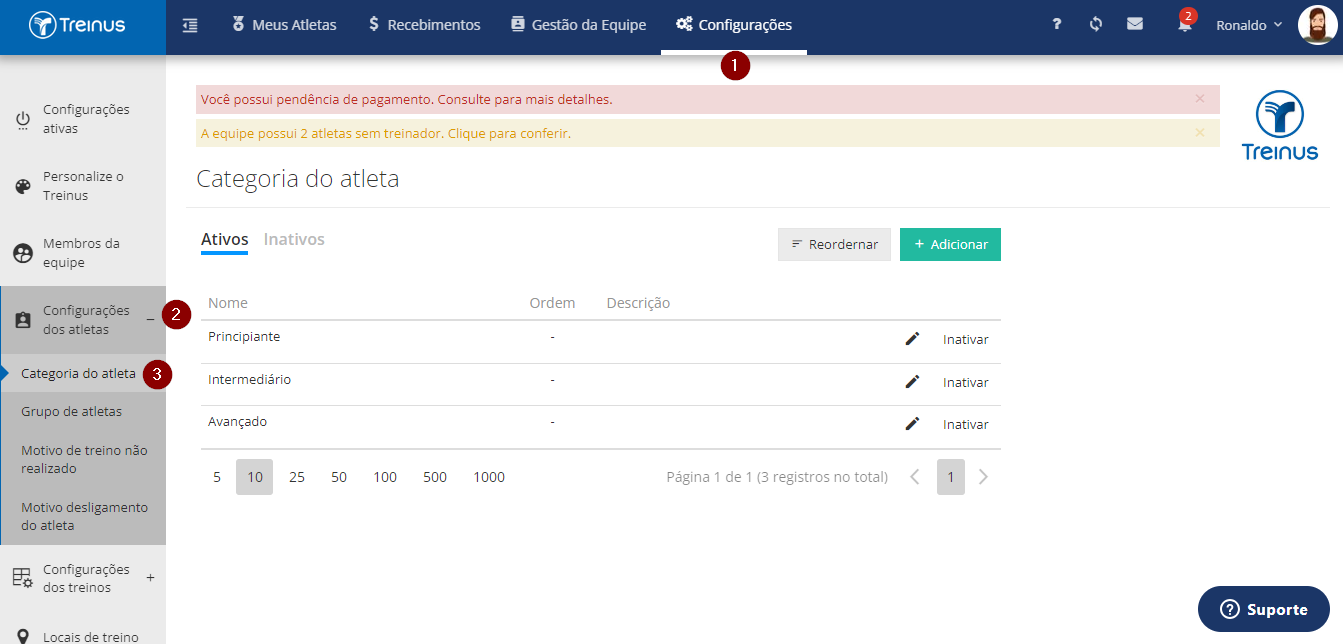The height and width of the screenshot is (644, 1343).
Task: Open Membros da equipe in sidebar
Action: pos(83,253)
